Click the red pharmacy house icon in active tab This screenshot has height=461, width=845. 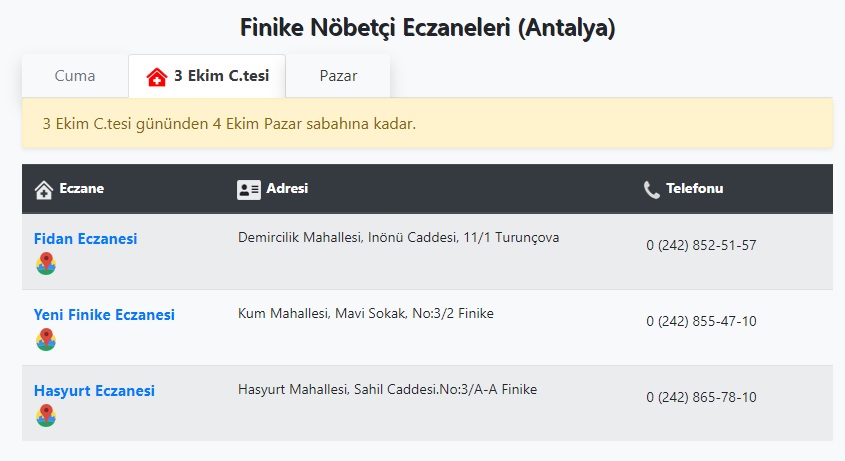point(156,77)
